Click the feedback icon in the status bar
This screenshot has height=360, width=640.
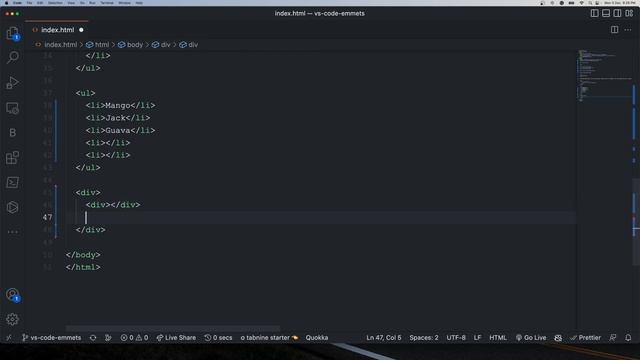coord(613,338)
